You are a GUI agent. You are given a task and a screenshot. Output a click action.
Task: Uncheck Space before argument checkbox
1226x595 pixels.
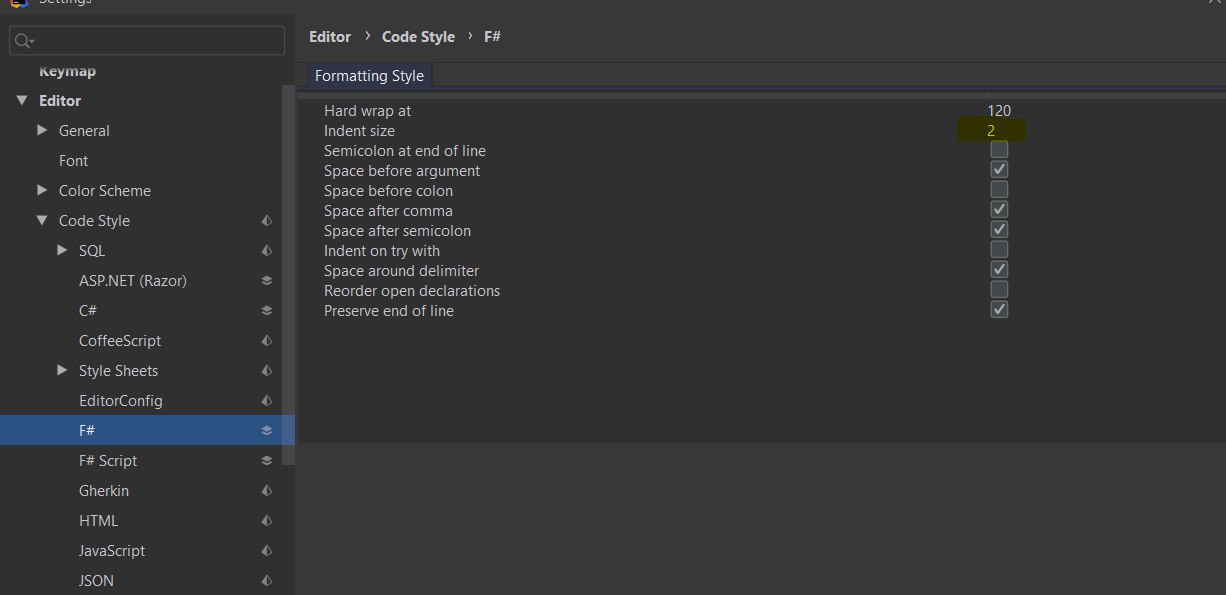(x=999, y=170)
